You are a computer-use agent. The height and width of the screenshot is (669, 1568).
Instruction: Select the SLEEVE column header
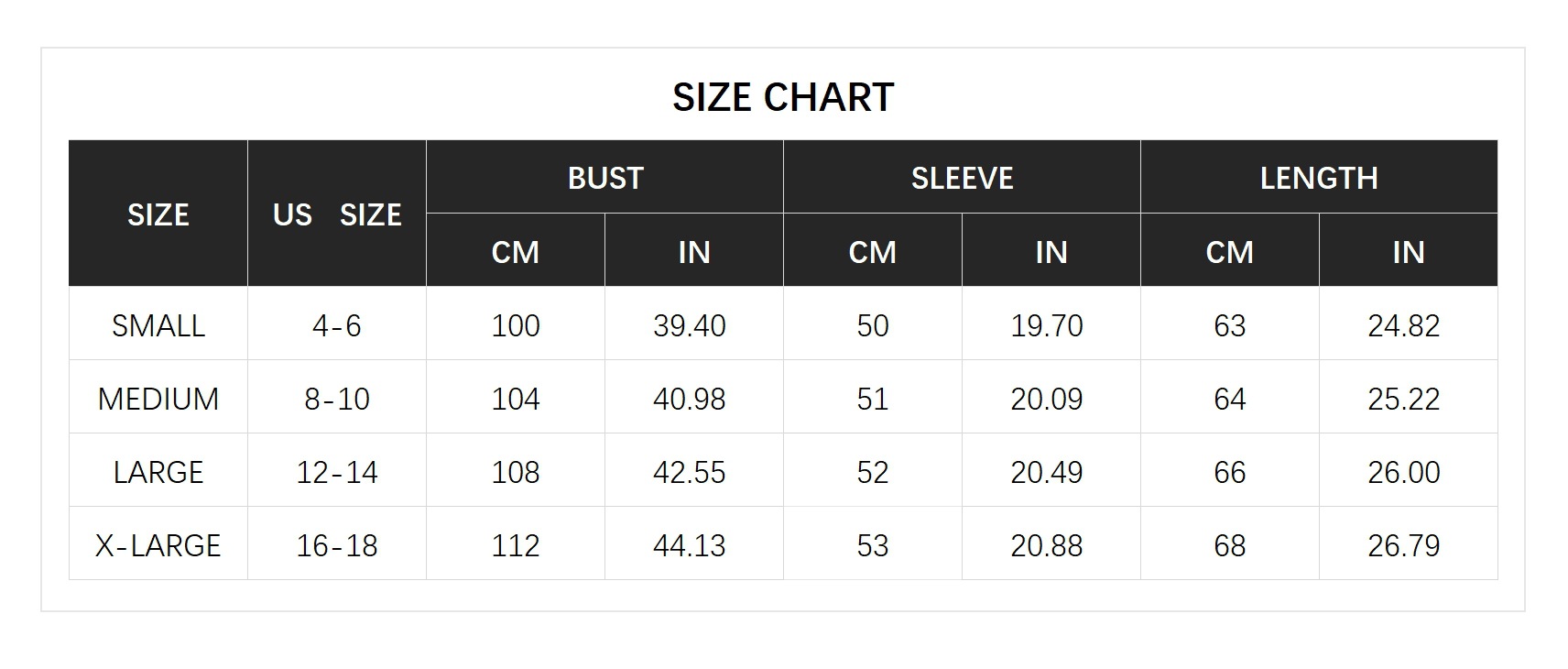[x=962, y=178]
